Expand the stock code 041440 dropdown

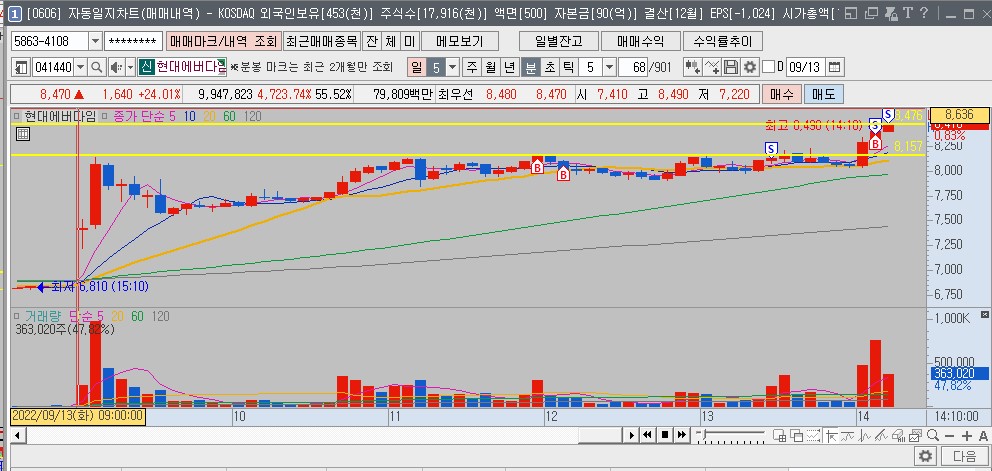[x=81, y=67]
